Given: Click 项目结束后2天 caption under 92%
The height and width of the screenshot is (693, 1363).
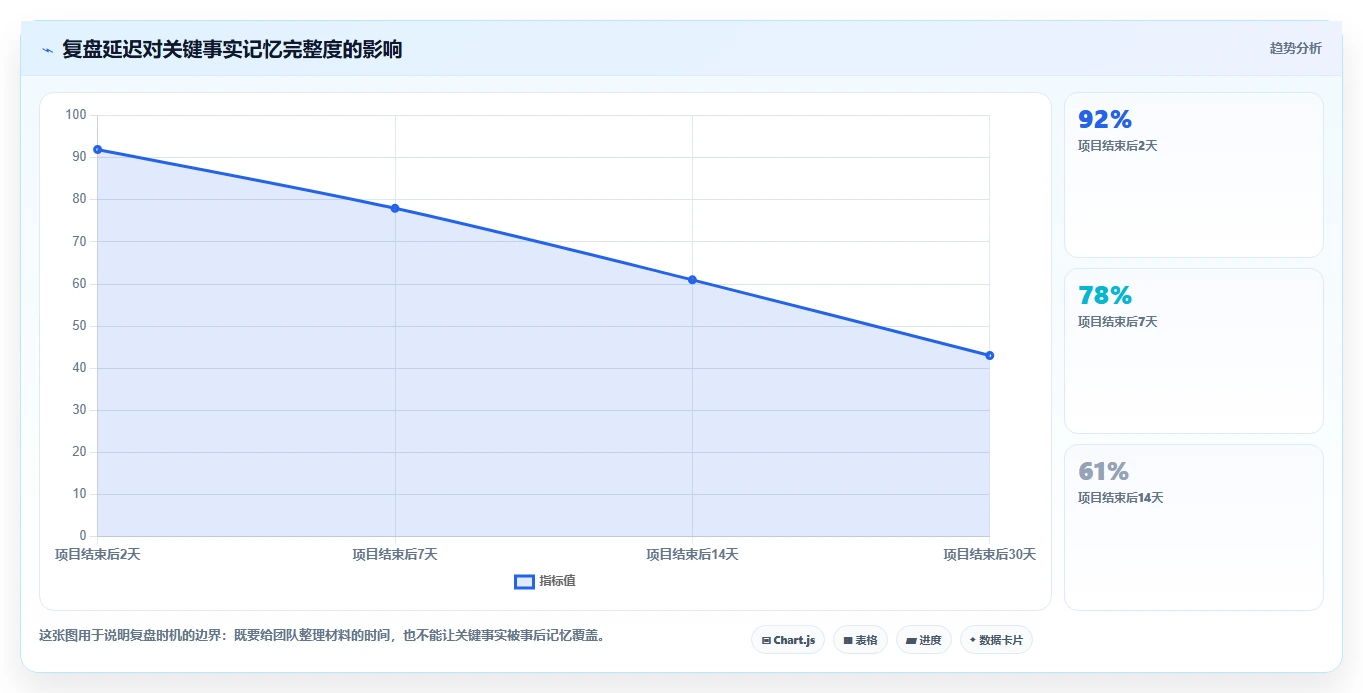Looking at the screenshot, I should [x=1117, y=146].
